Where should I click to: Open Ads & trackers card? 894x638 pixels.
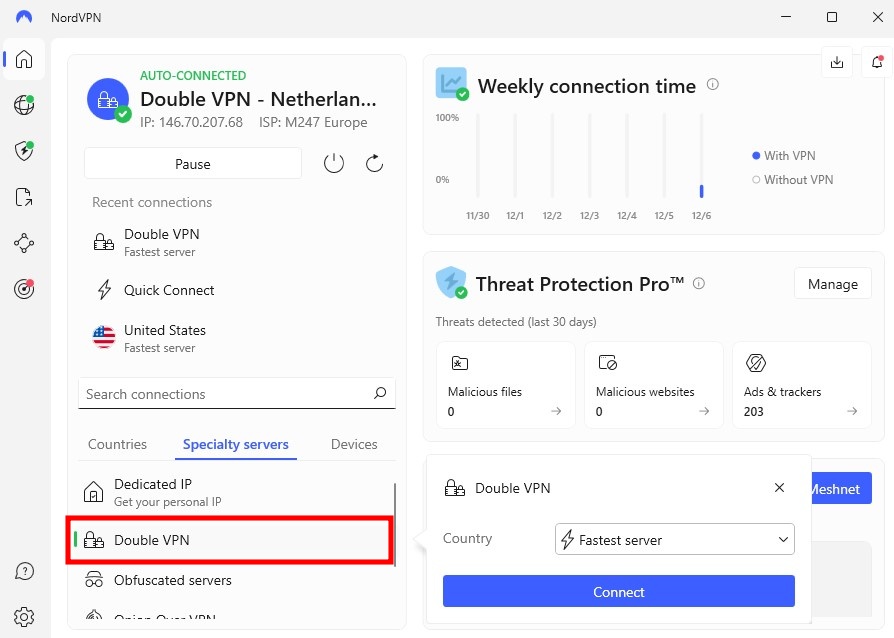point(802,385)
